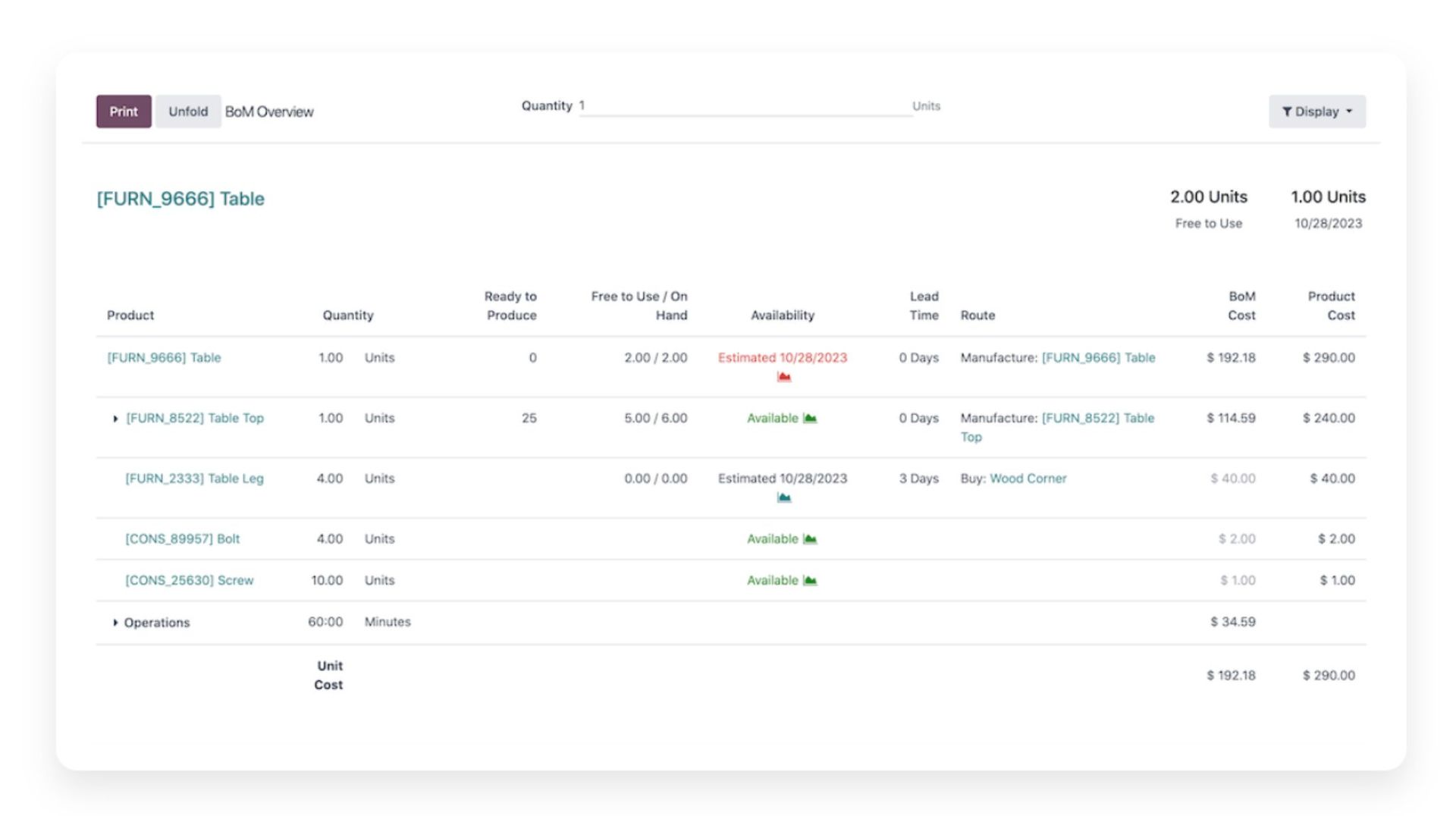The height and width of the screenshot is (816, 1456).
Task: Open the Table manufacture route link
Action: point(1098,358)
